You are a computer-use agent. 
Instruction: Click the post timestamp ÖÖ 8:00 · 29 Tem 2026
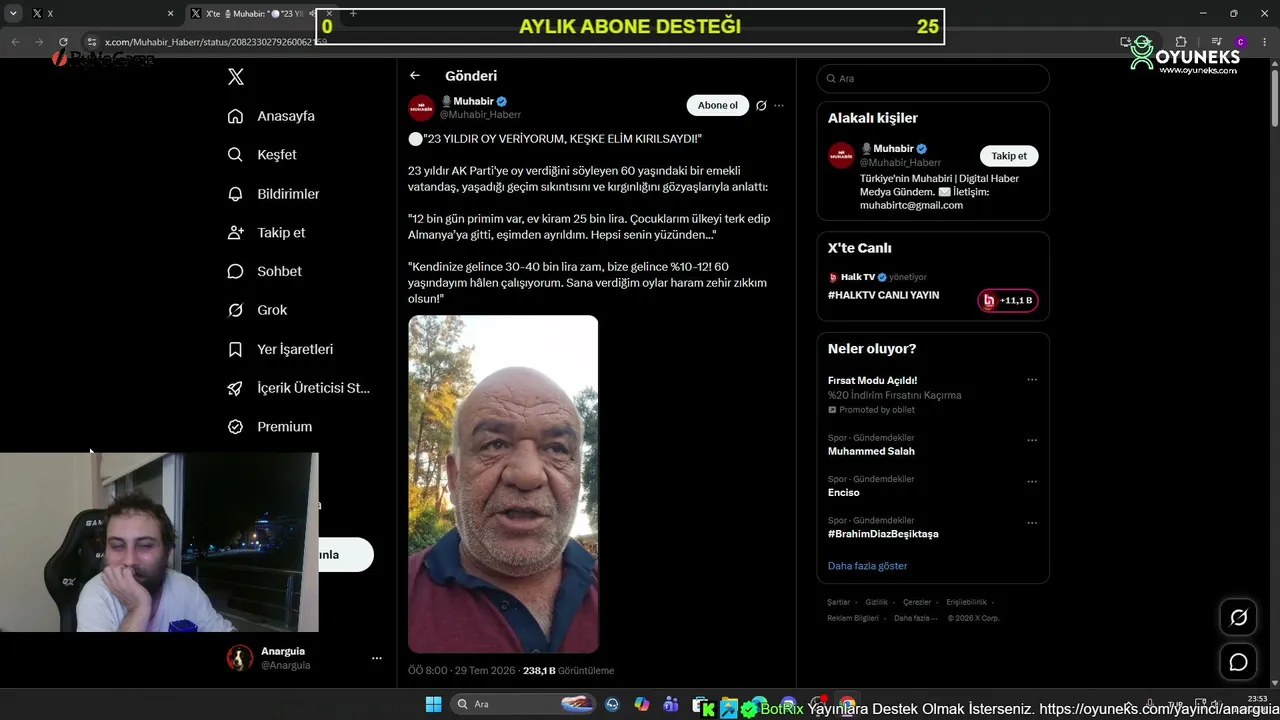coord(463,671)
